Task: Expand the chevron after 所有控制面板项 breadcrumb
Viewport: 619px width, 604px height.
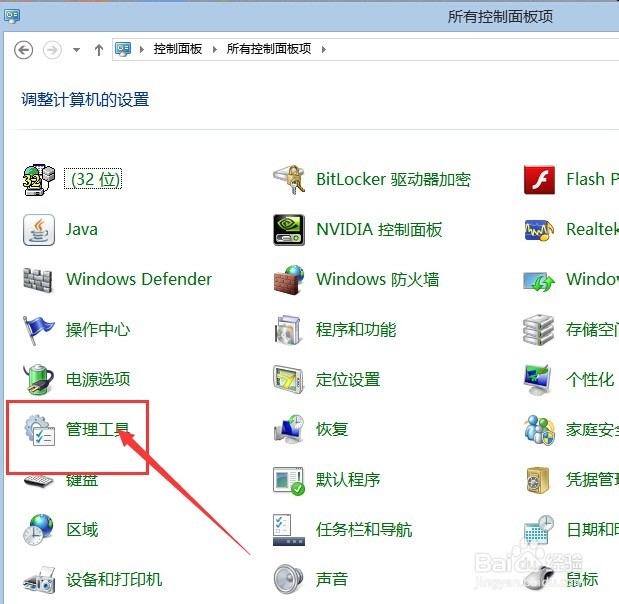Action: pyautogui.click(x=324, y=49)
